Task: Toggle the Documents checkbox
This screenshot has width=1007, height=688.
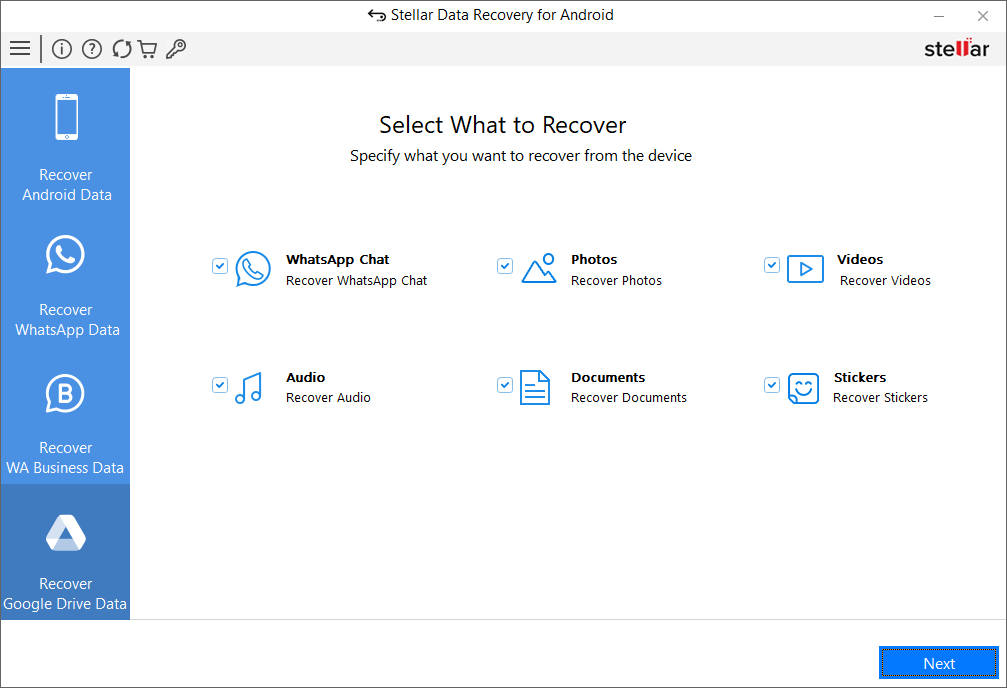Action: pos(505,385)
